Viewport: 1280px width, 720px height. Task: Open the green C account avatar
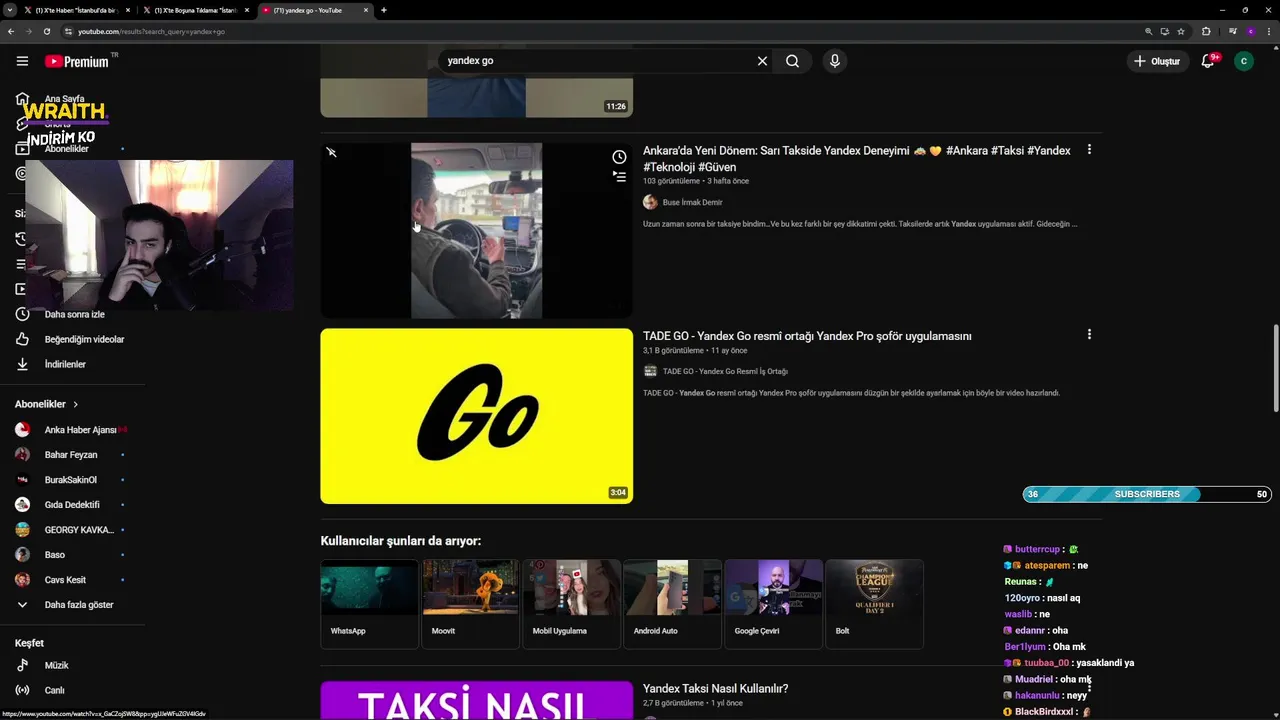1244,61
